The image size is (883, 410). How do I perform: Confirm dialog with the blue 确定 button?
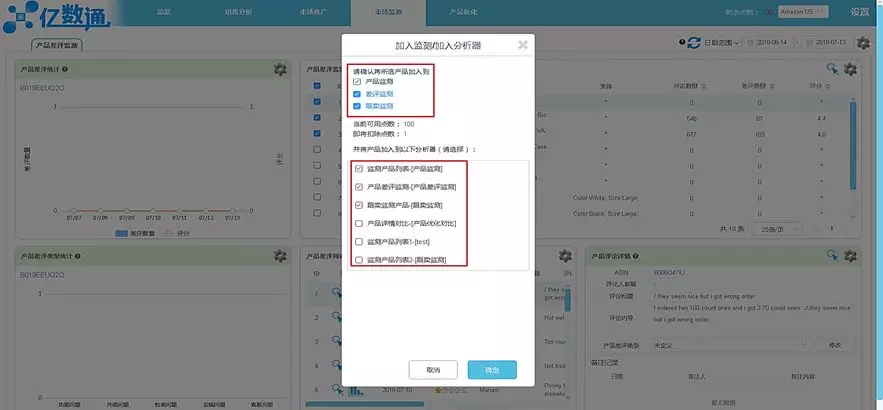(492, 370)
